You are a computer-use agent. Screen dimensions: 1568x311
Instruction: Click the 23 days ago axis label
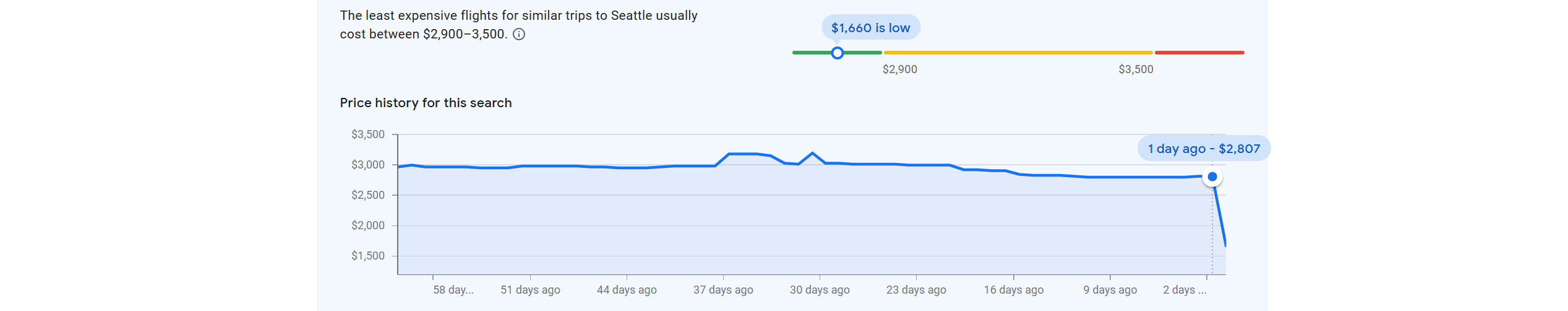[x=915, y=290]
